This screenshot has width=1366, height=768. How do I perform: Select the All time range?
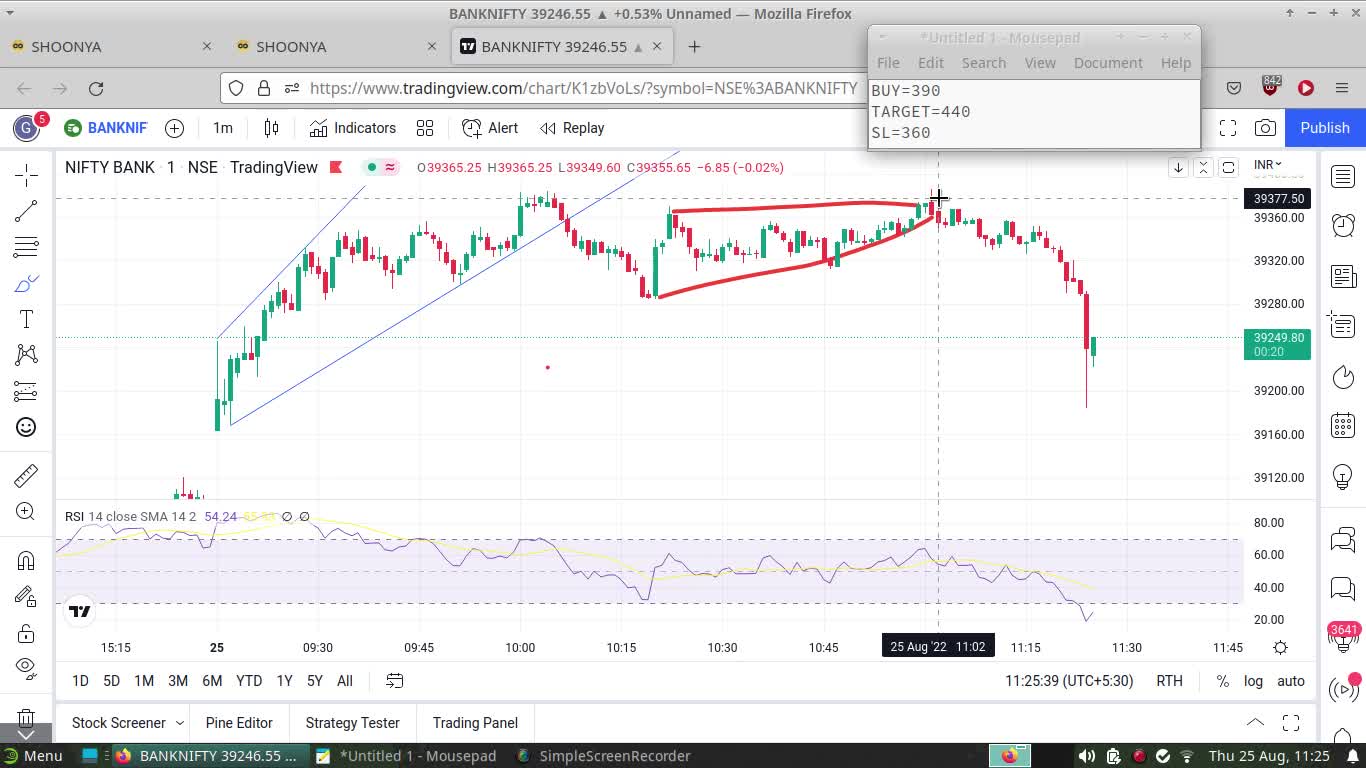(345, 681)
